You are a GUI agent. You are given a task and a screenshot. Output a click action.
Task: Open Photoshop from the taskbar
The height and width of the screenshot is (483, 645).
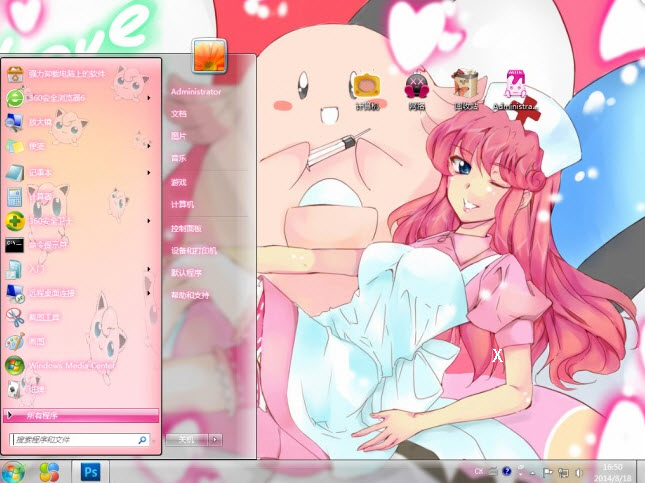(x=90, y=471)
